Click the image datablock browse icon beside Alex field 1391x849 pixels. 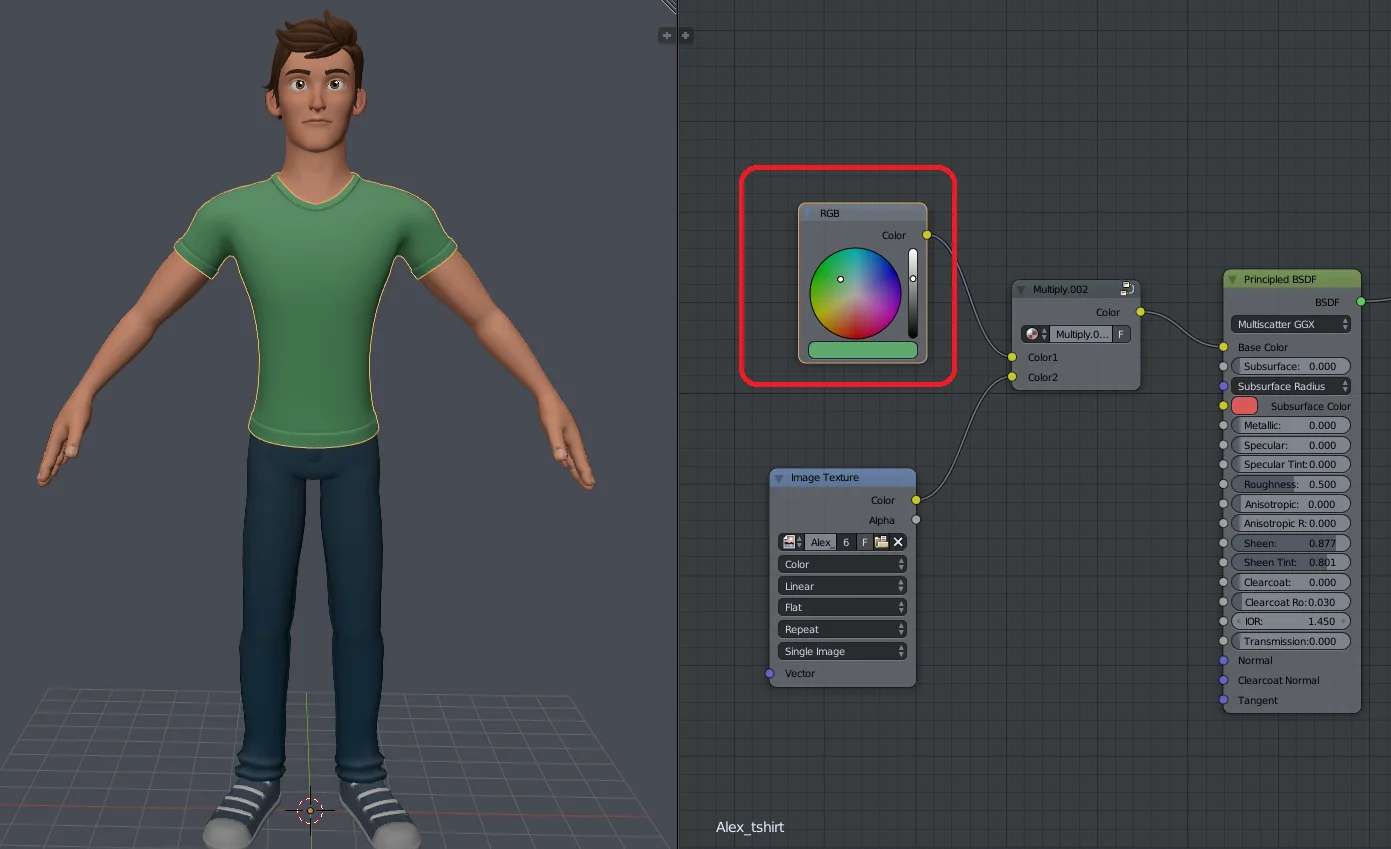point(789,542)
